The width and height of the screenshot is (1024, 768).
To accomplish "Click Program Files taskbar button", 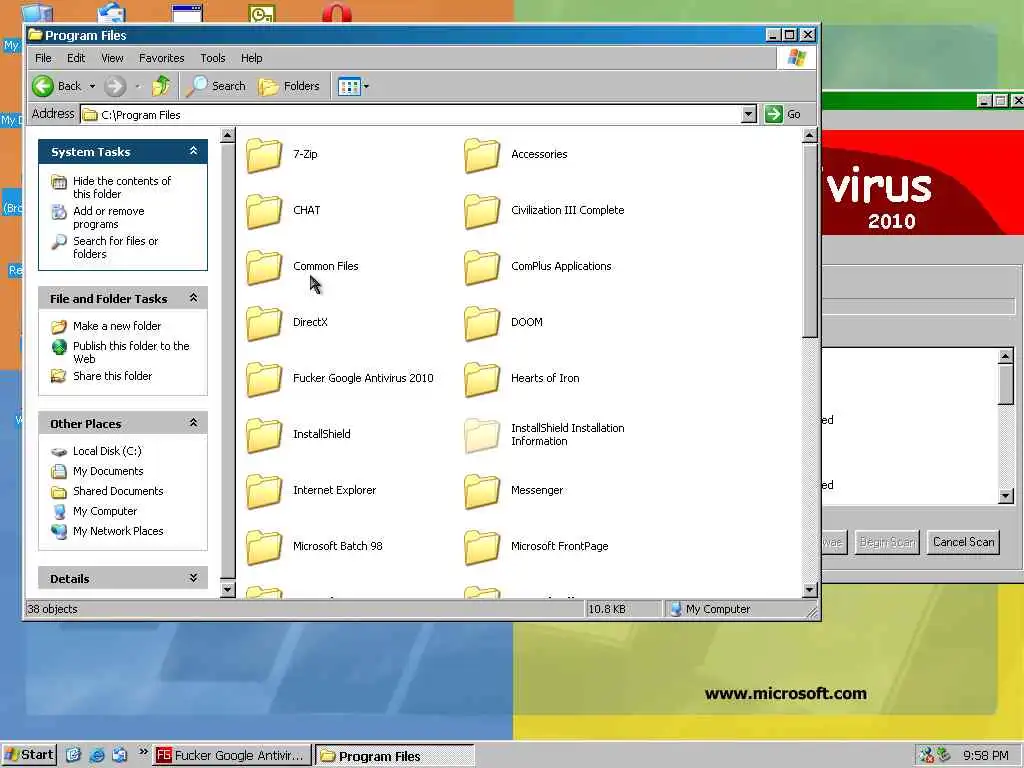I will click(x=395, y=756).
